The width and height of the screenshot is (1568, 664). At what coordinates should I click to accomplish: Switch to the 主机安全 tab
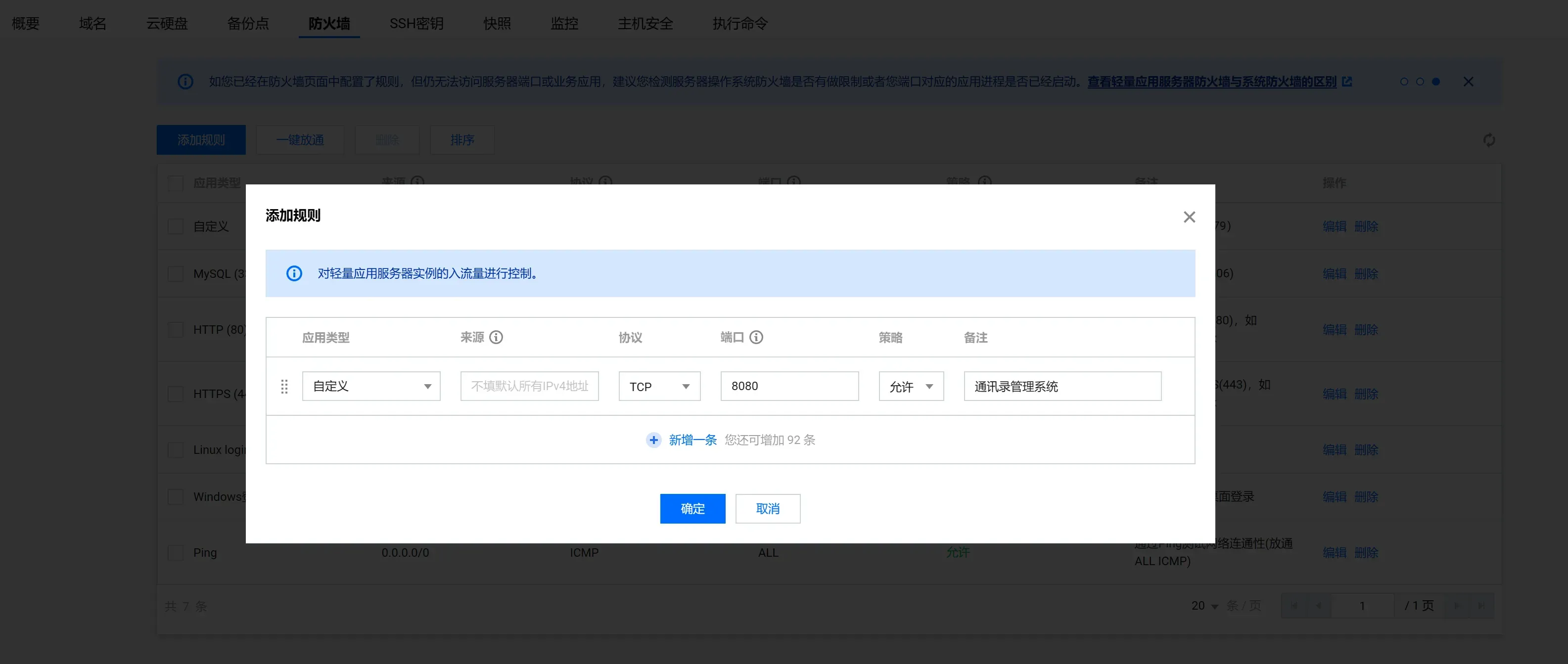pos(645,23)
